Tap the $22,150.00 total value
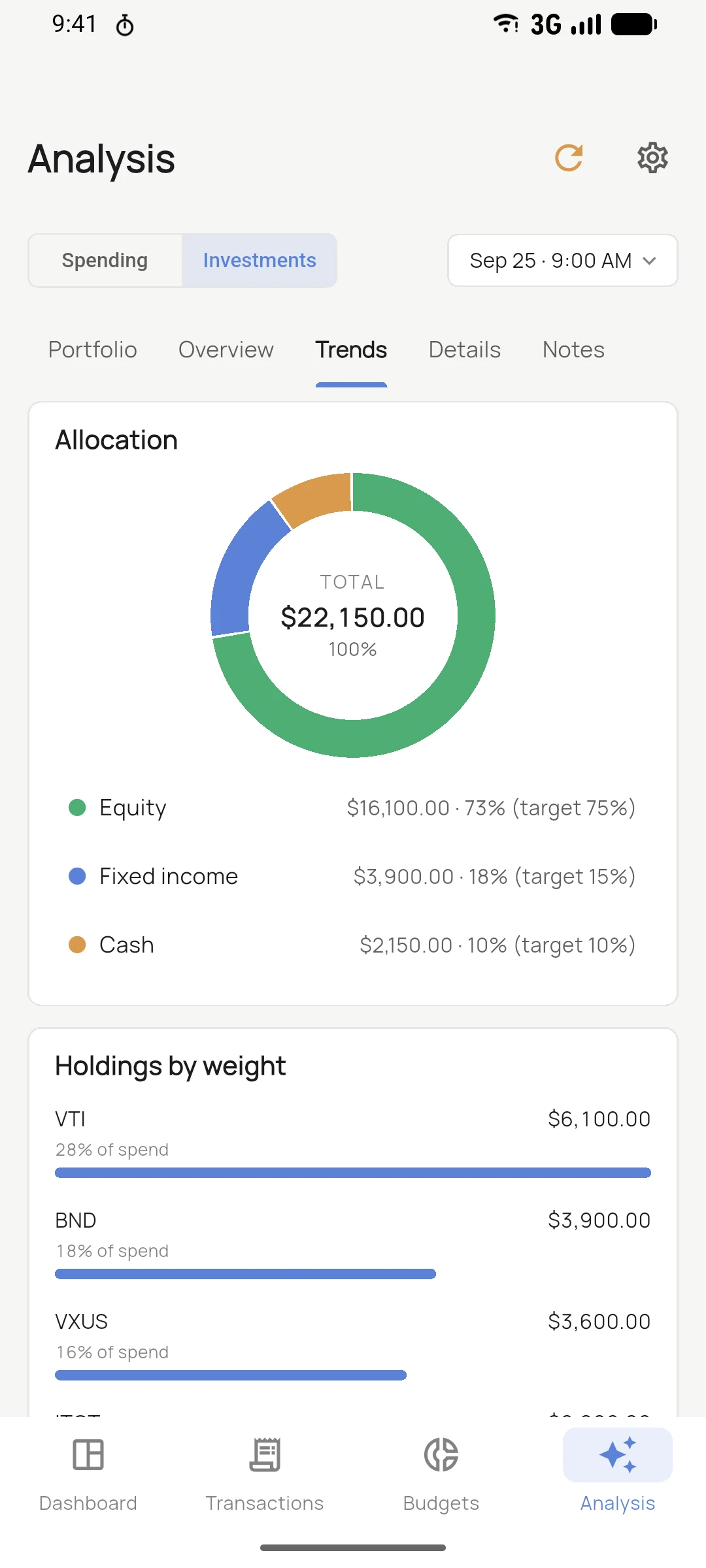This screenshot has width=706, height=1568. [x=353, y=617]
